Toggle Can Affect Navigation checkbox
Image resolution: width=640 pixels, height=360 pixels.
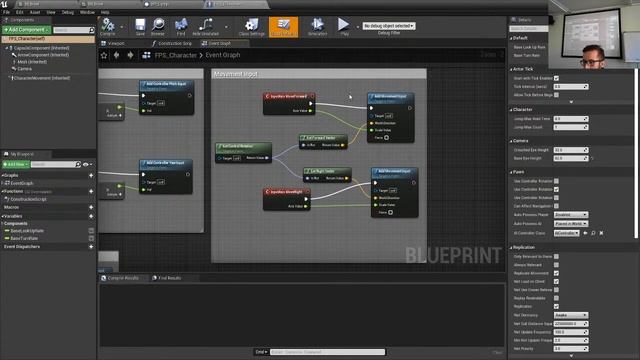coord(556,206)
